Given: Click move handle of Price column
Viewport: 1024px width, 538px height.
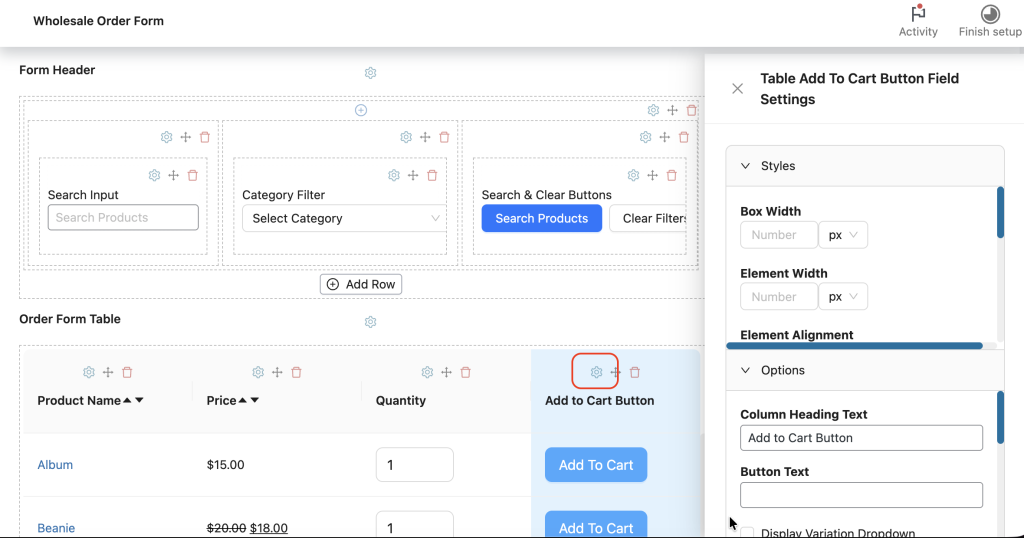Looking at the screenshot, I should coord(277,372).
